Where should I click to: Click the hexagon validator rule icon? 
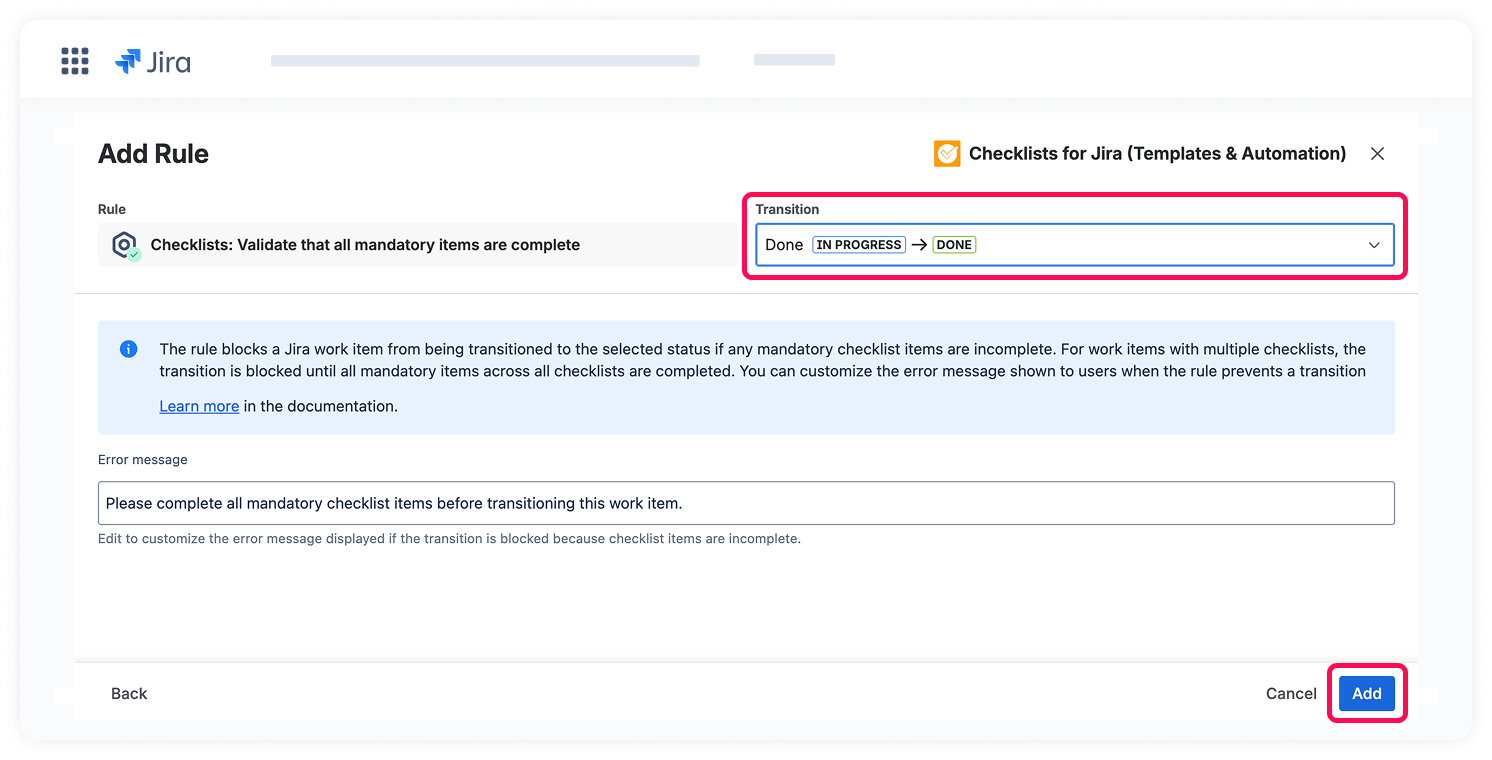[125, 245]
